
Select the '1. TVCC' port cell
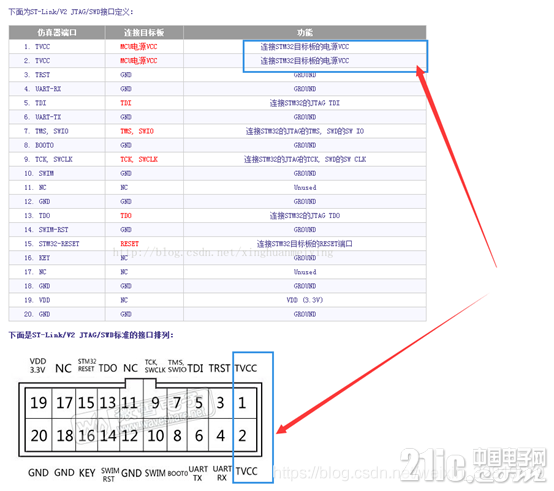57,47
